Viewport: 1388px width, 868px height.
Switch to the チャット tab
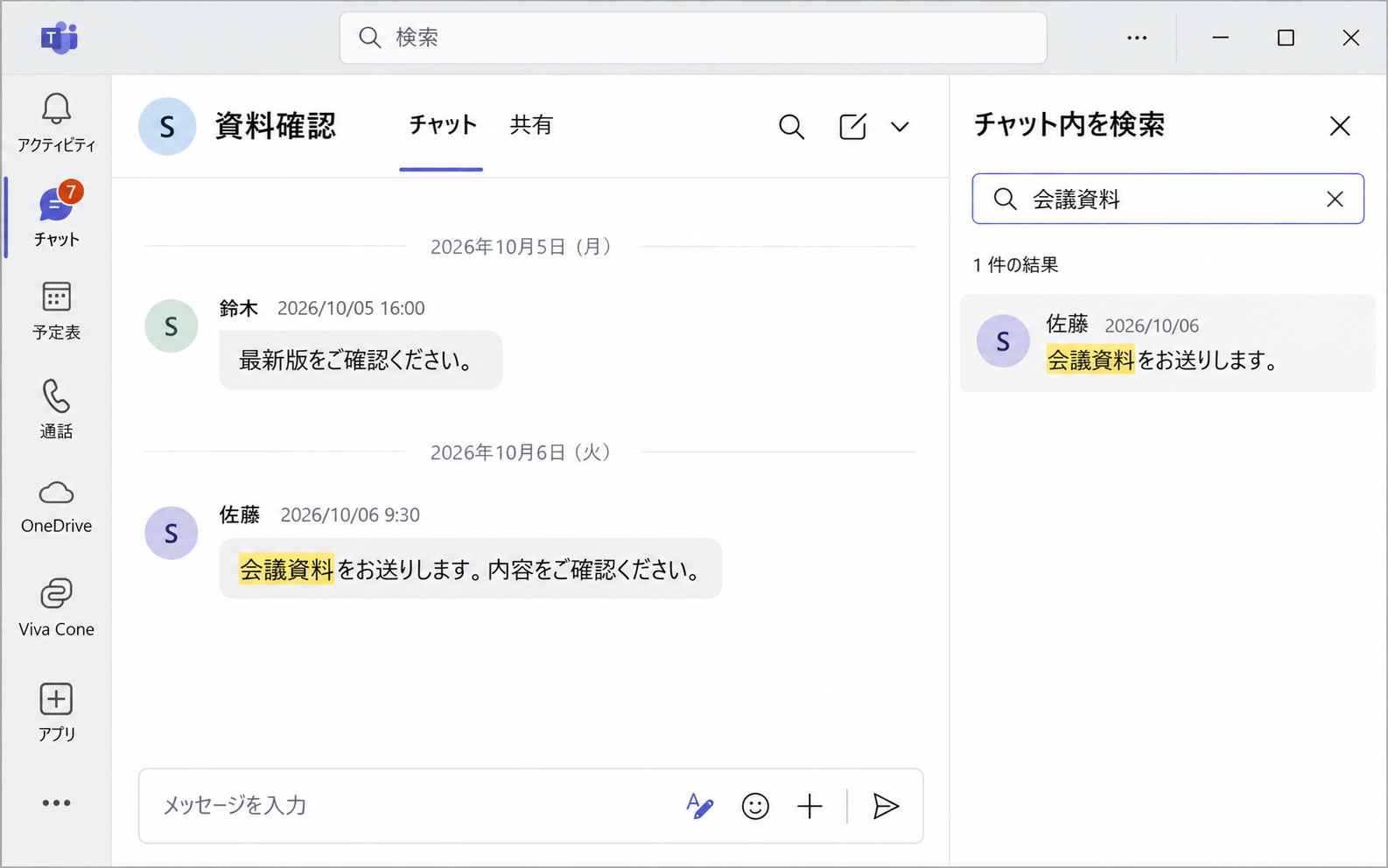(x=442, y=125)
